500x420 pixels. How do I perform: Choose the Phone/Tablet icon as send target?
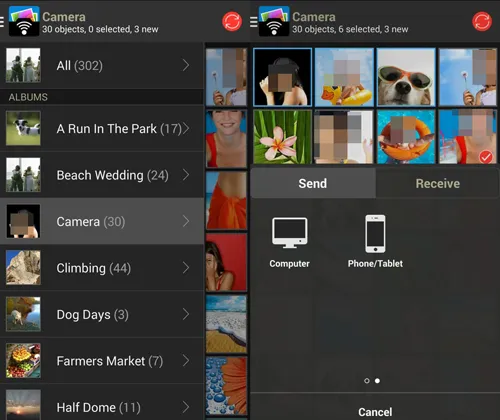pyautogui.click(x=375, y=234)
